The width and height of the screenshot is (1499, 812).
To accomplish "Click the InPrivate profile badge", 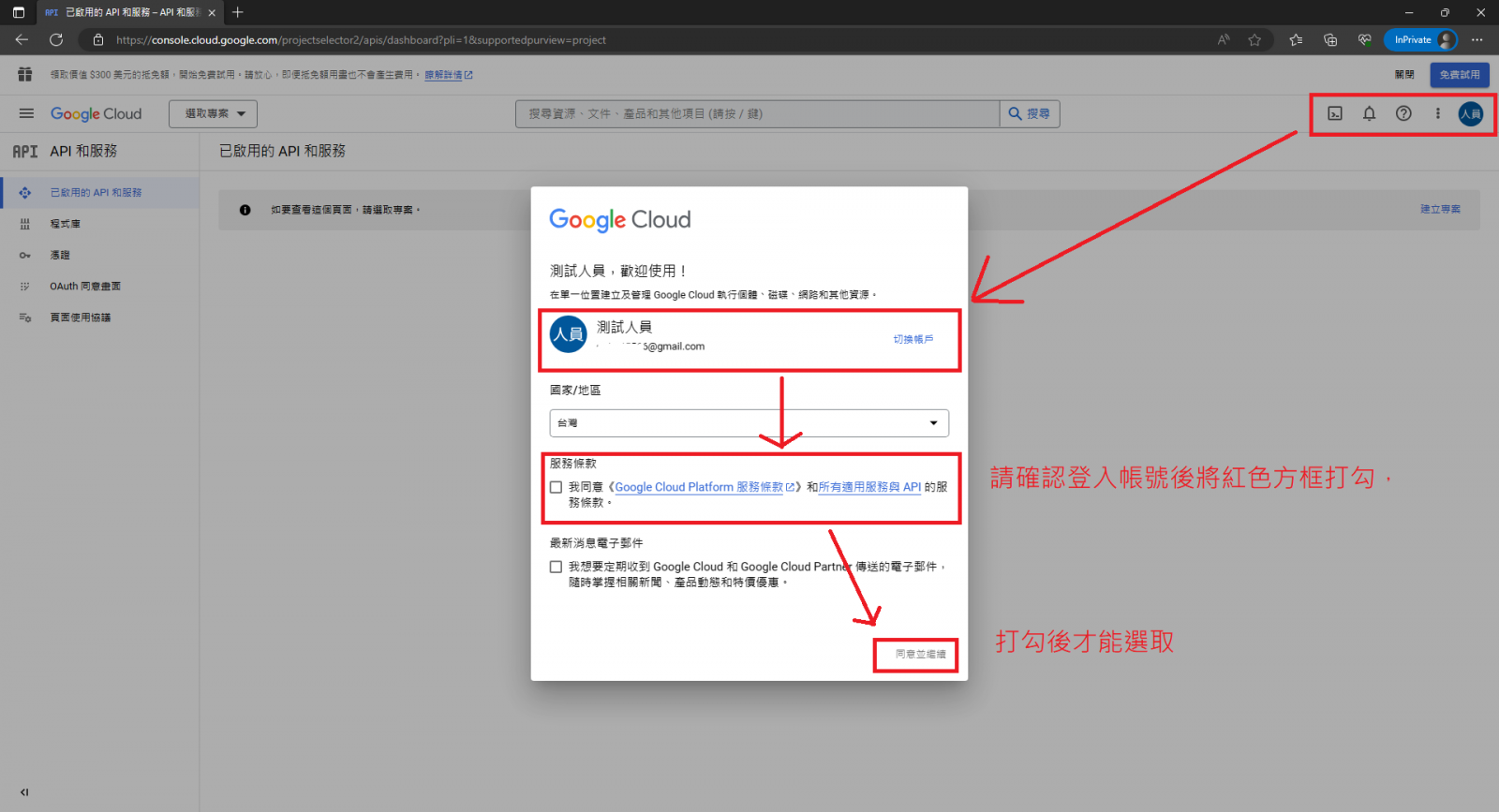I will [x=1421, y=39].
